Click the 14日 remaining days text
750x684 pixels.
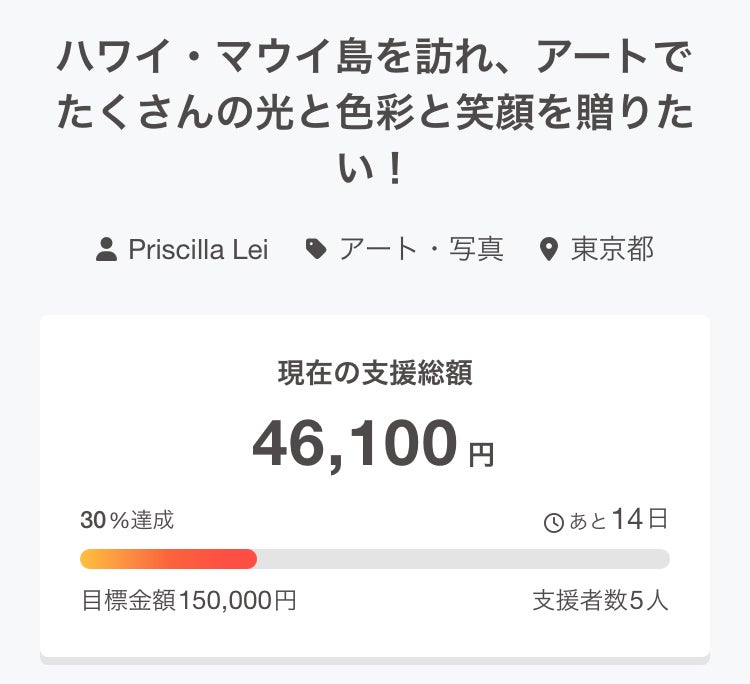point(640,520)
